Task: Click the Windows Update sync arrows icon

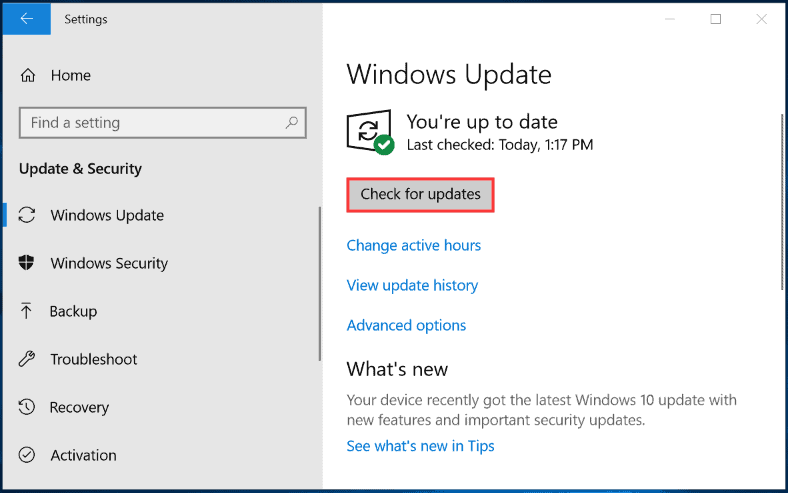Action: tap(27, 215)
